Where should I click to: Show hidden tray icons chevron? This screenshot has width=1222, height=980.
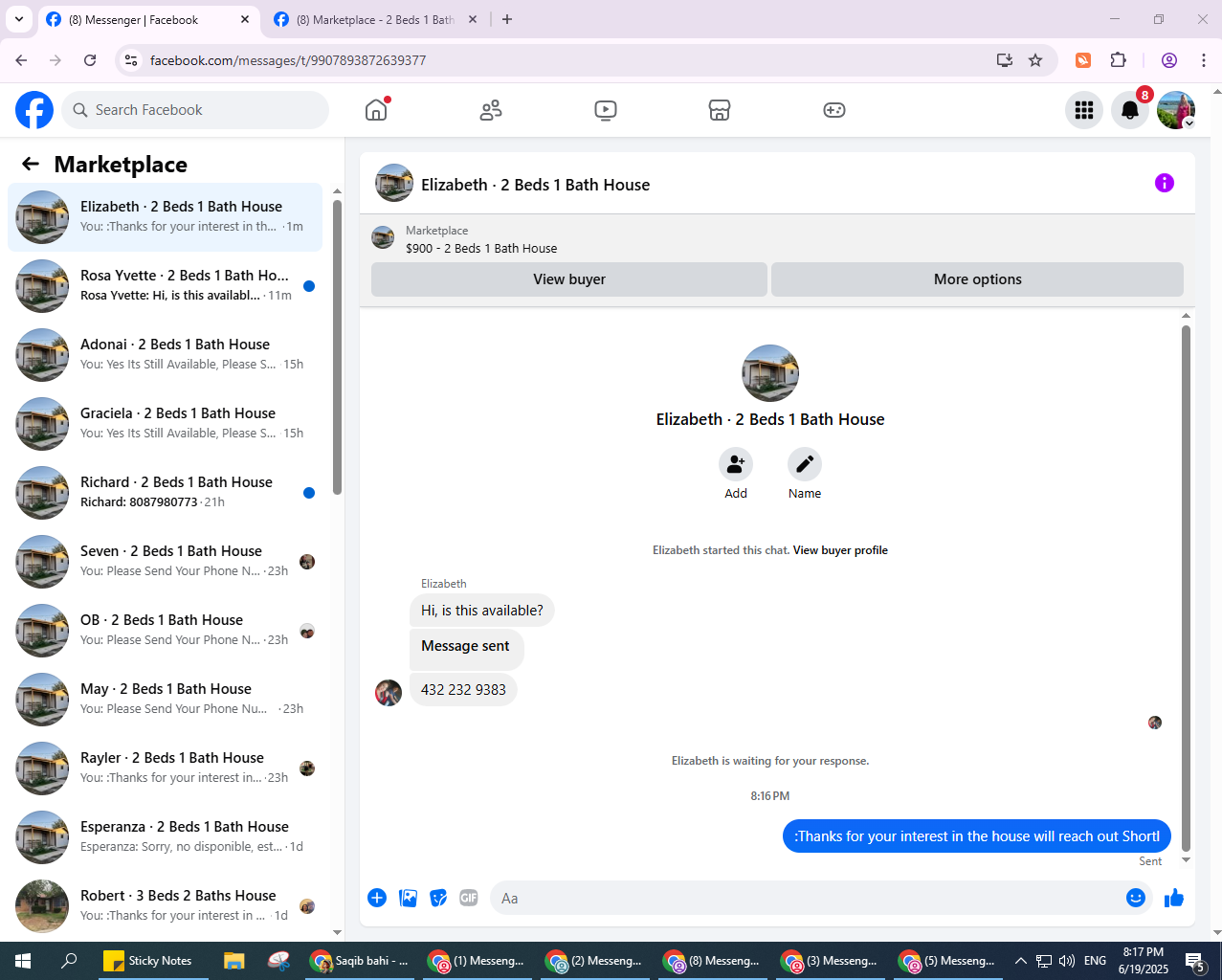pos(1020,961)
